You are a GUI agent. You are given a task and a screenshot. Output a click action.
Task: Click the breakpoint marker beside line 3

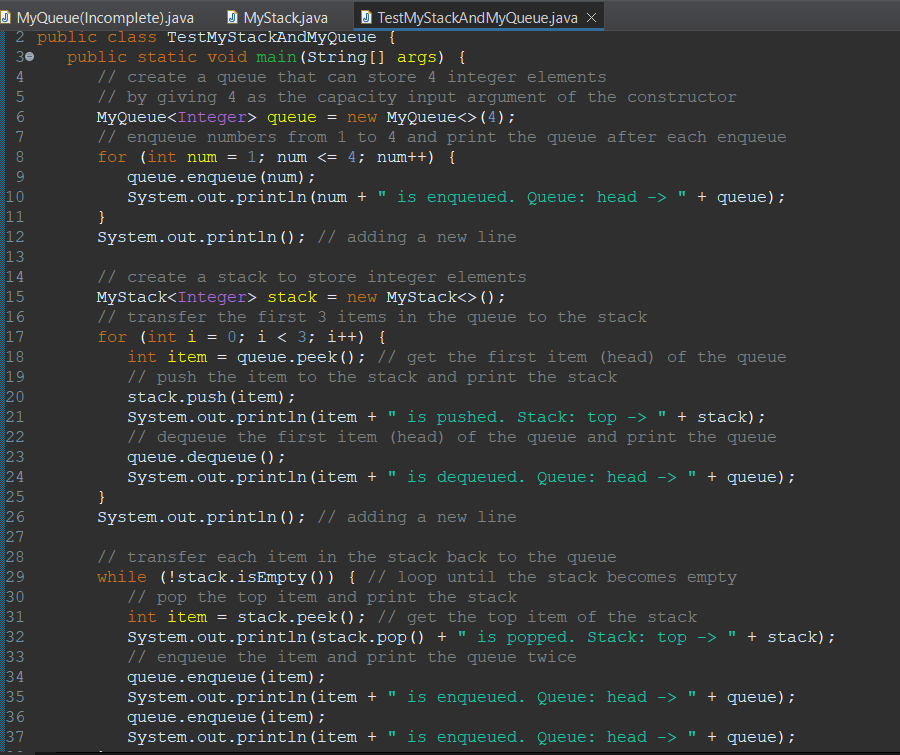click(27, 57)
